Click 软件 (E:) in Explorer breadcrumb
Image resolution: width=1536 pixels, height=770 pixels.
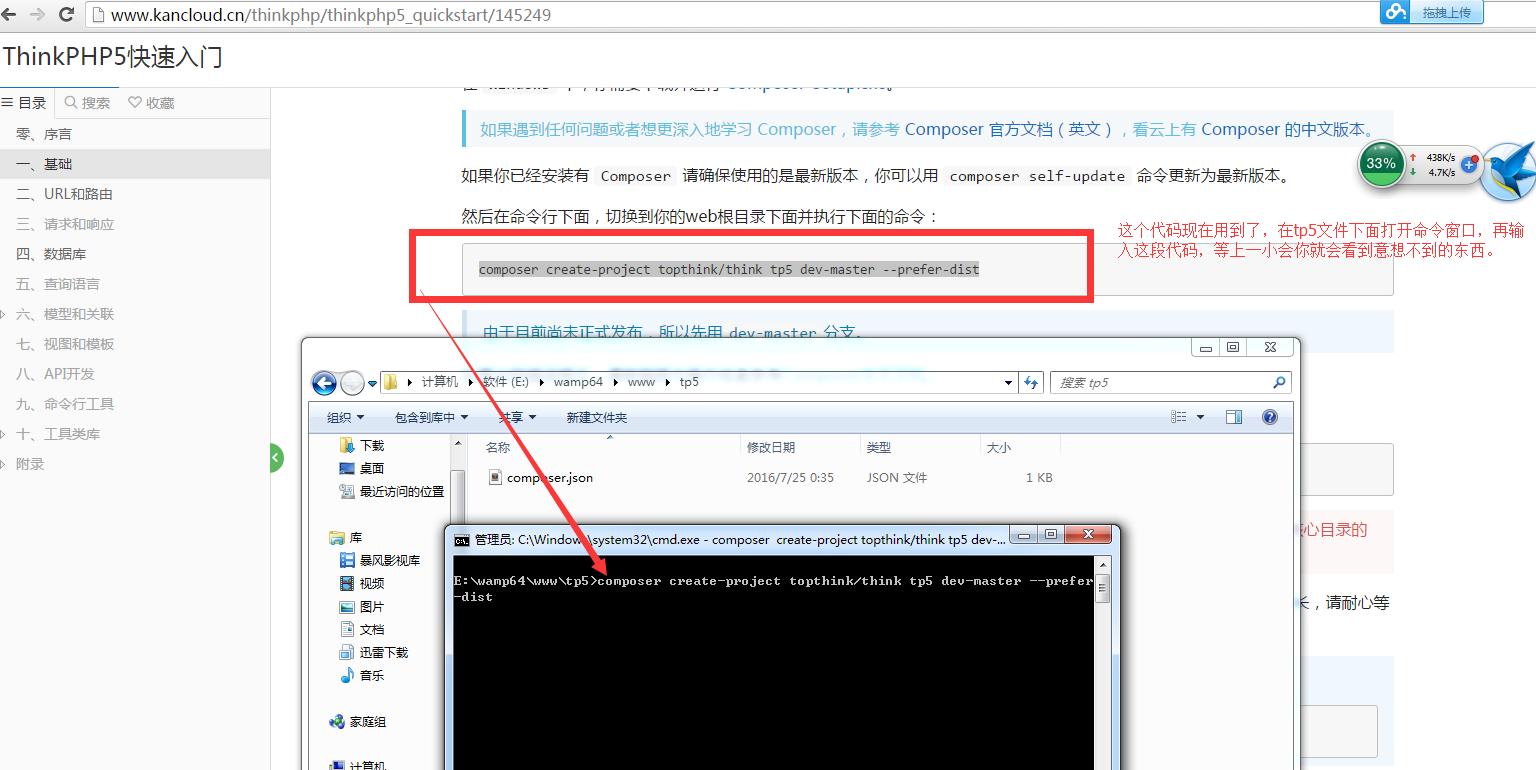(x=505, y=382)
